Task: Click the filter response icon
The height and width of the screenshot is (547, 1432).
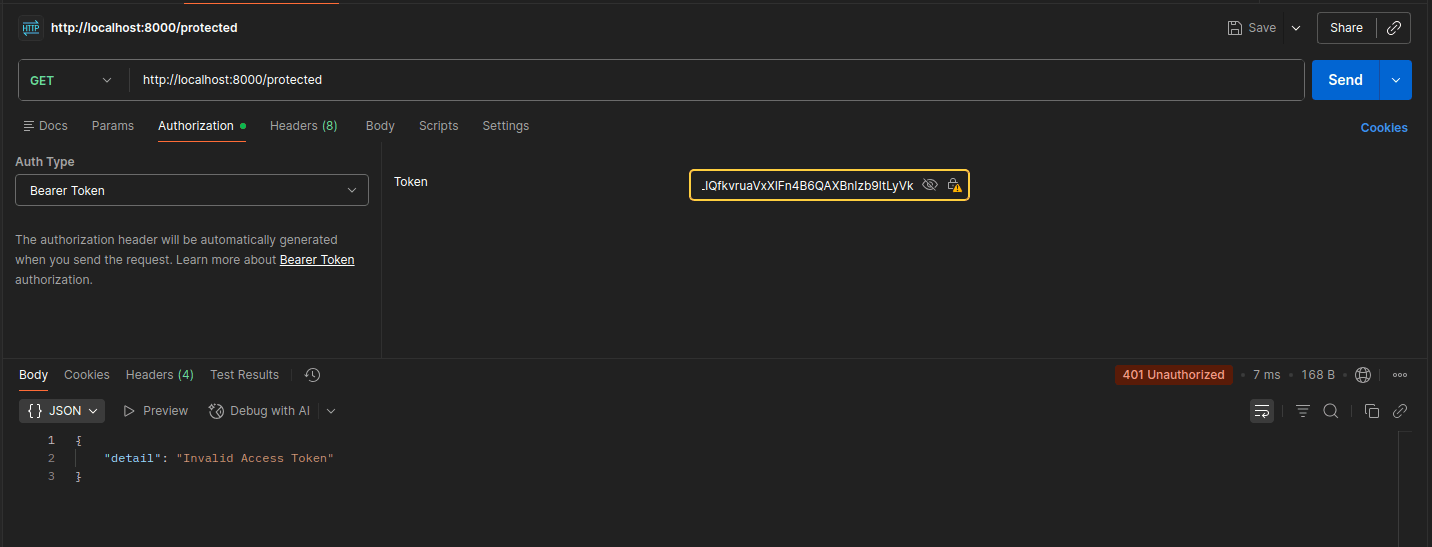Action: [x=1303, y=411]
